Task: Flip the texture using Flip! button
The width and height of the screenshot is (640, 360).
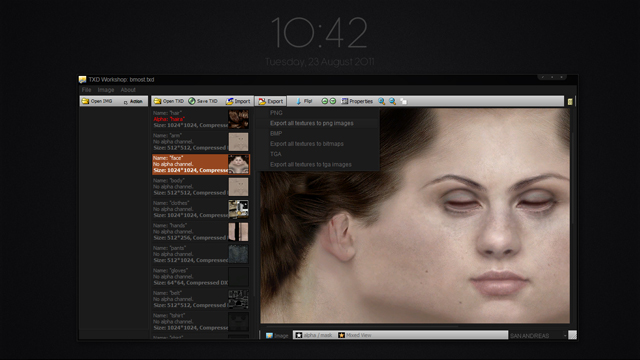Action: (x=304, y=101)
